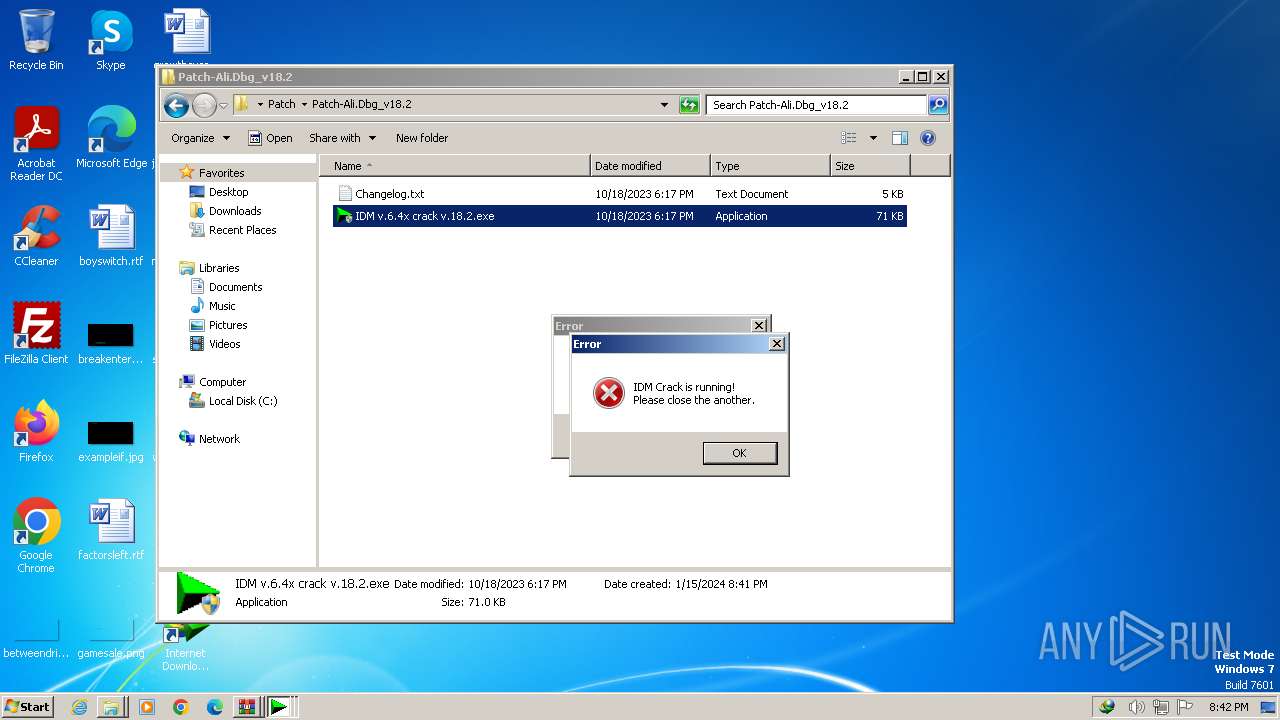1280x720 pixels.
Task: Open volume control in system tray
Action: click(x=1137, y=706)
